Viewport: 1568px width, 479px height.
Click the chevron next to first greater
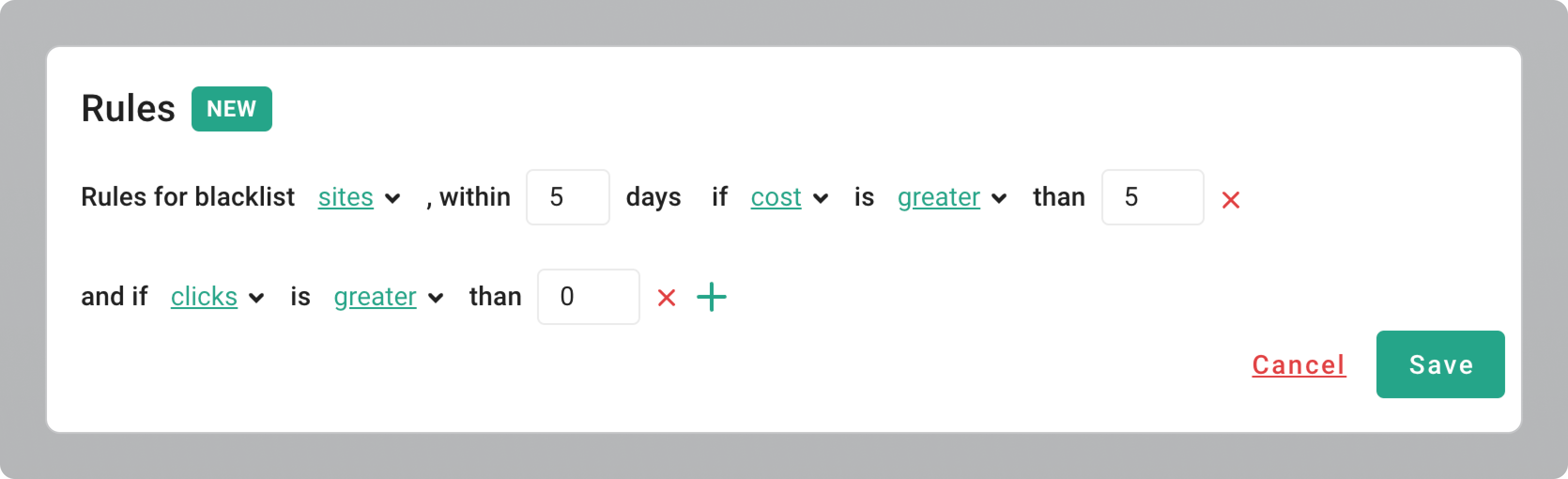click(999, 199)
